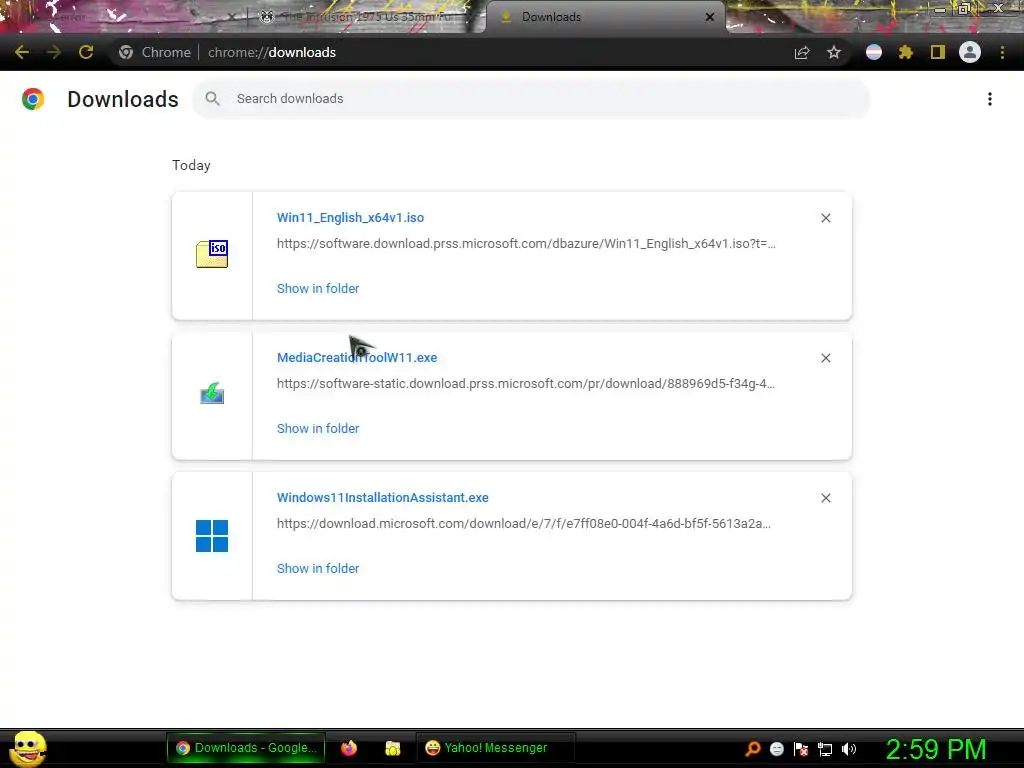The image size is (1024, 768).
Task: Share this page via share icon
Action: point(802,52)
